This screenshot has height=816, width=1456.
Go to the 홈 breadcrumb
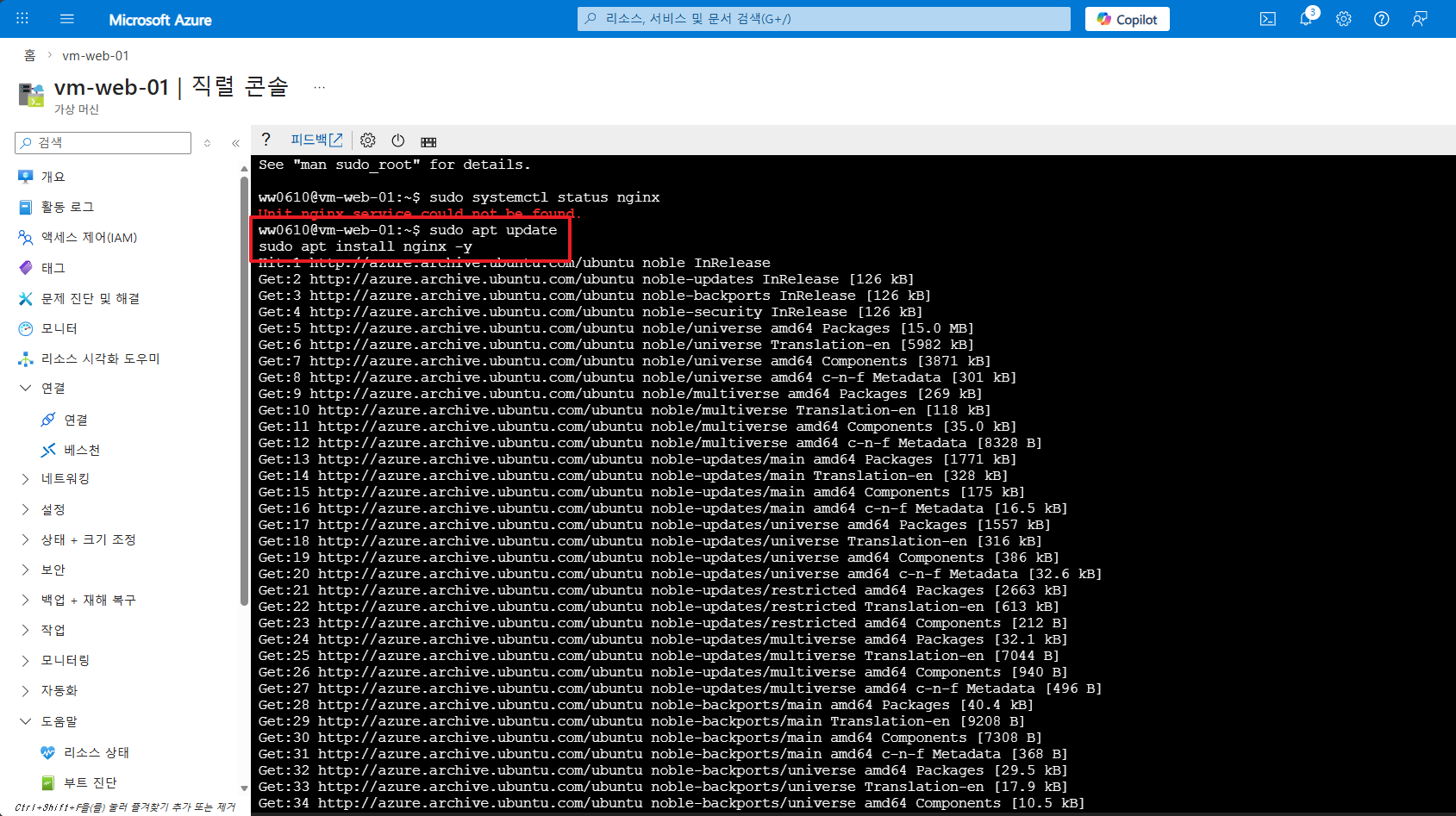tap(29, 55)
